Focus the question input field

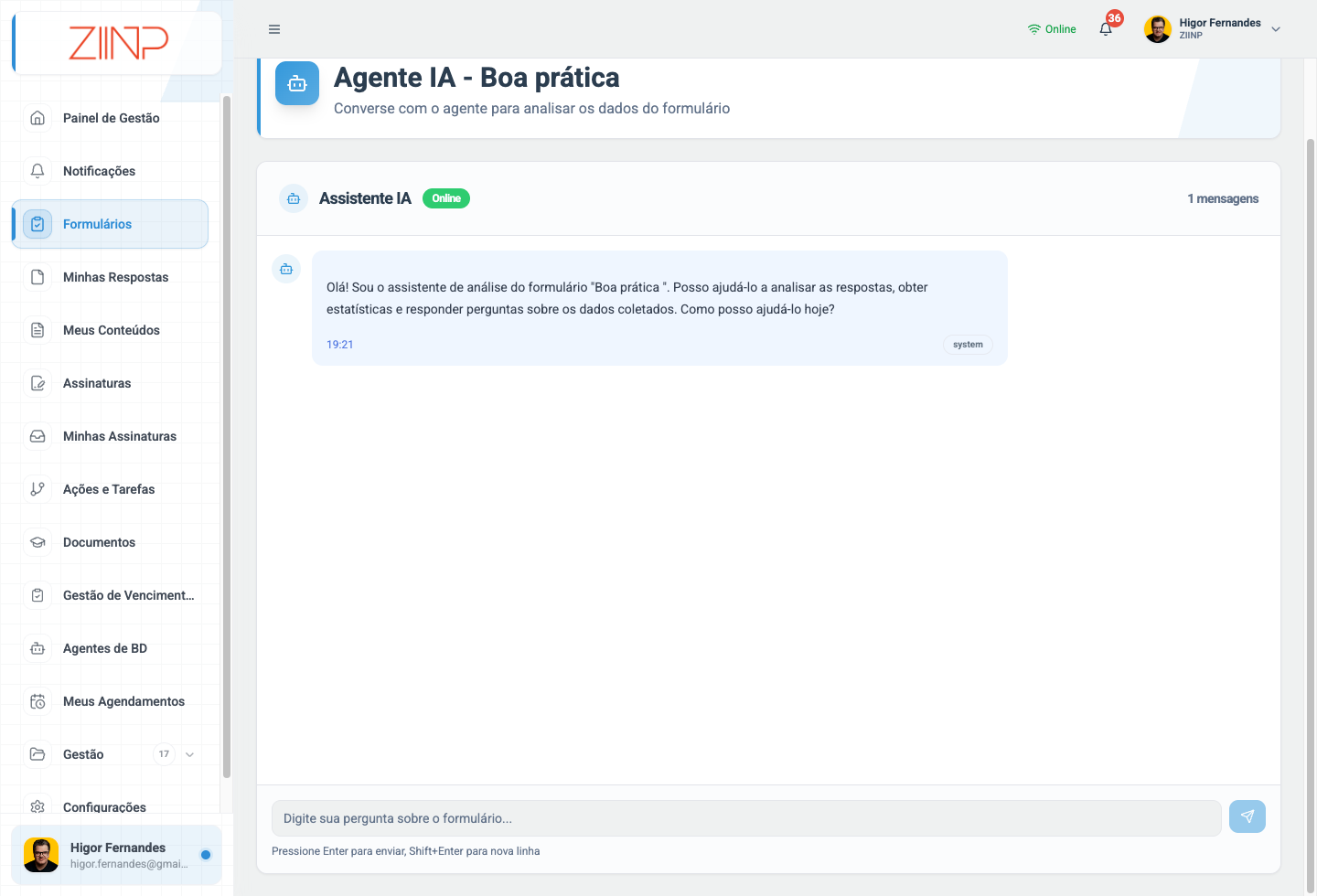(x=746, y=818)
